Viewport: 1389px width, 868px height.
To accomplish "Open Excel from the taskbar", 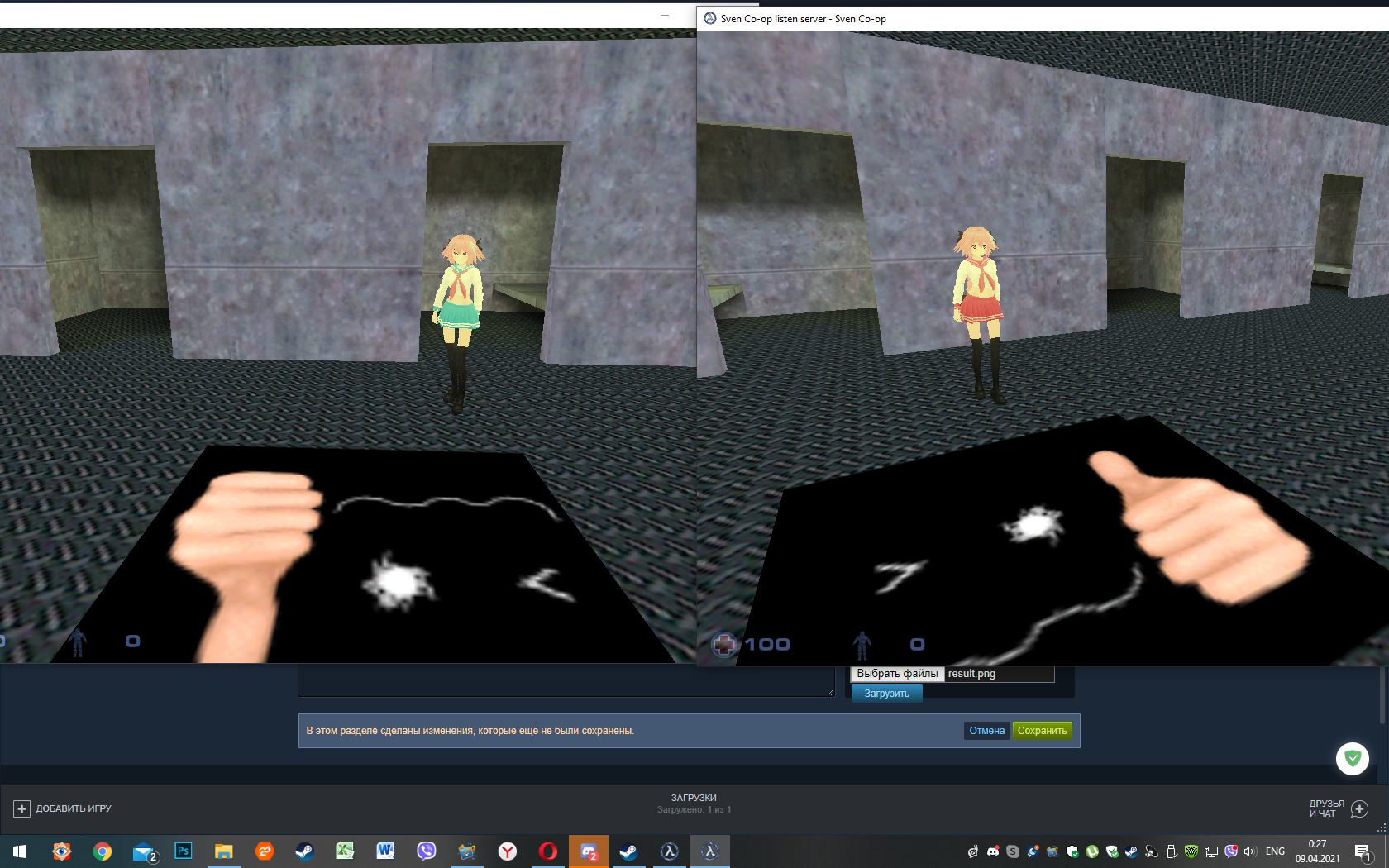I will click(345, 851).
